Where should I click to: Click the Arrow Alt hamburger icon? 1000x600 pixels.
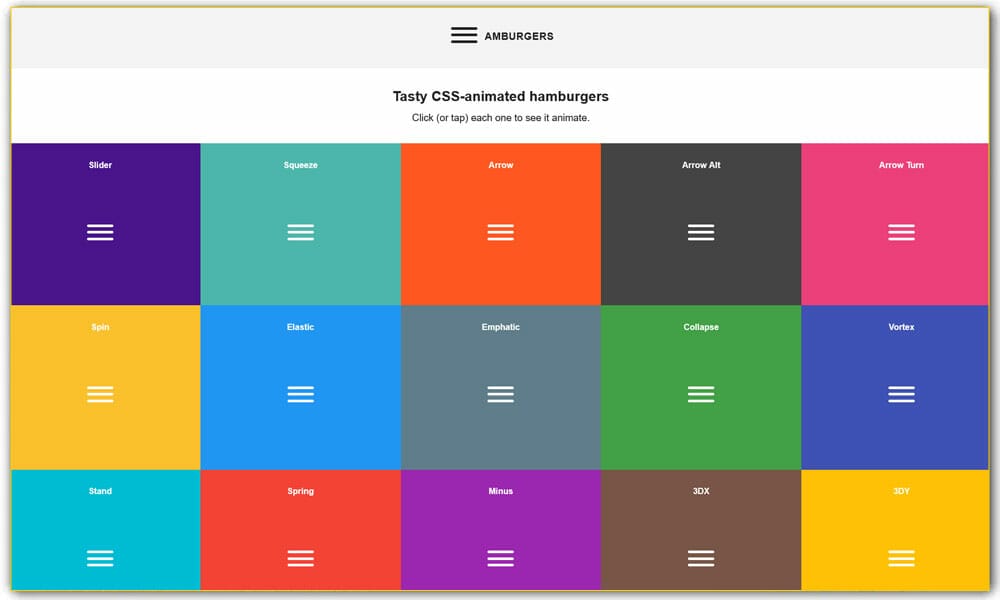(x=701, y=232)
